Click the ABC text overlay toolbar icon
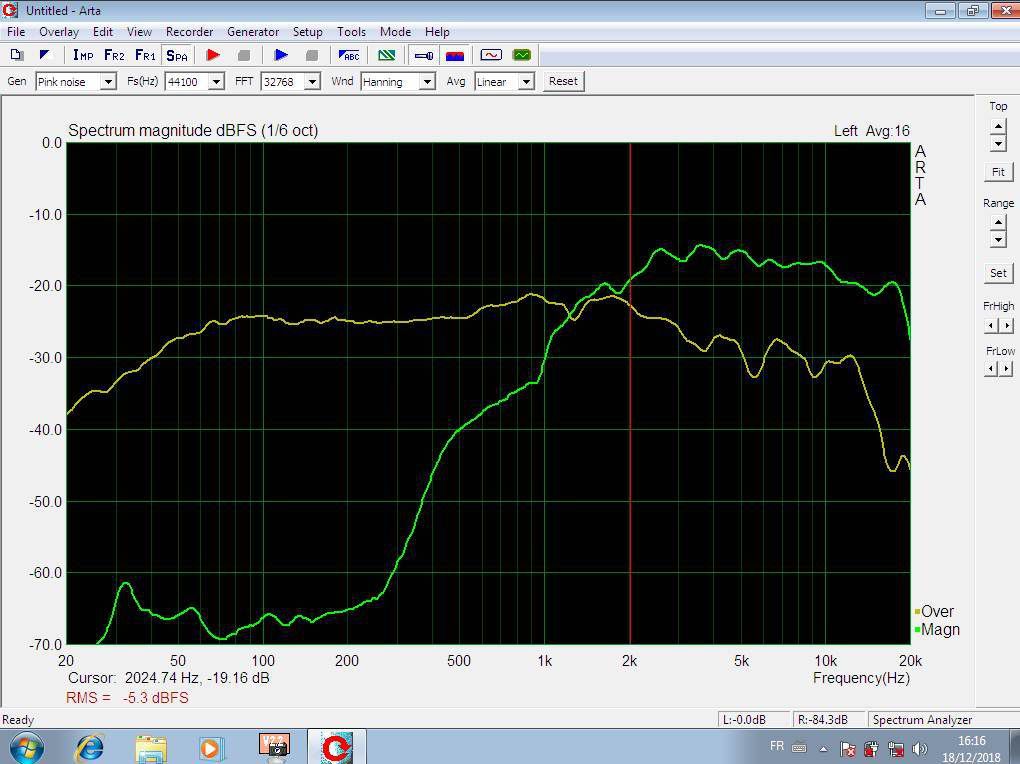 [x=349, y=55]
